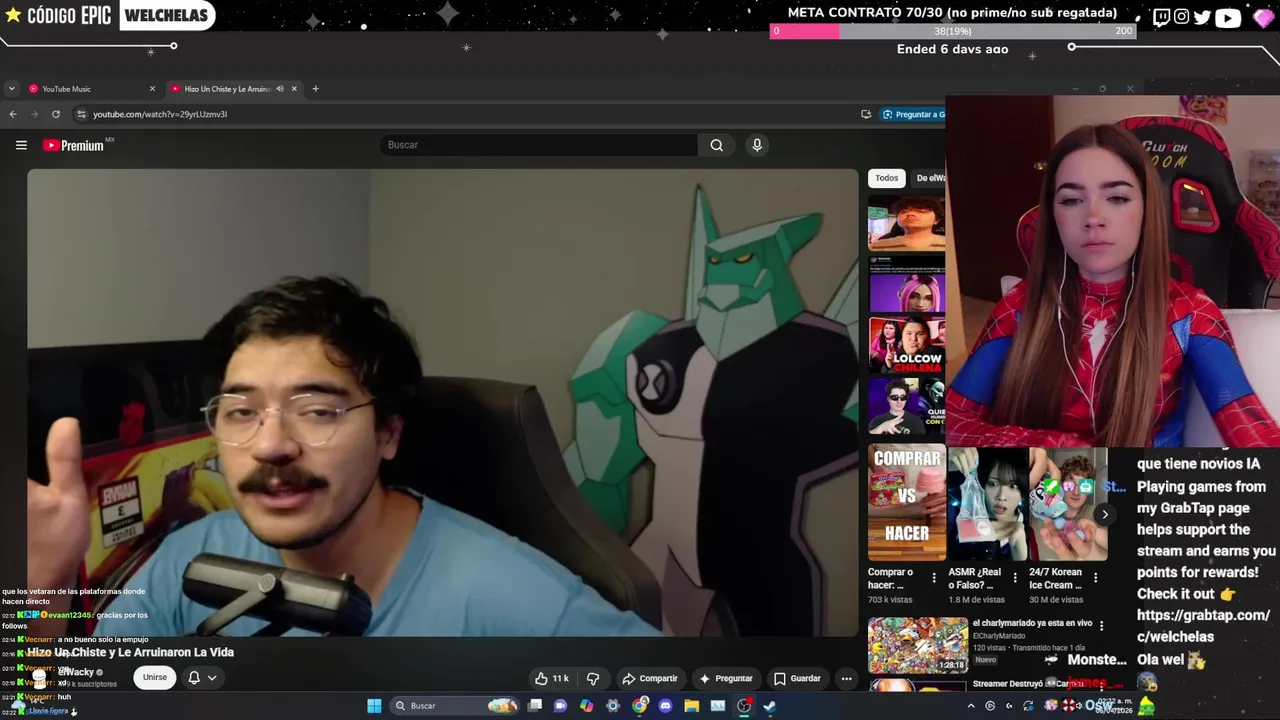Reload the page with the refresh icon
This screenshot has height=720, width=1280.
tap(56, 114)
